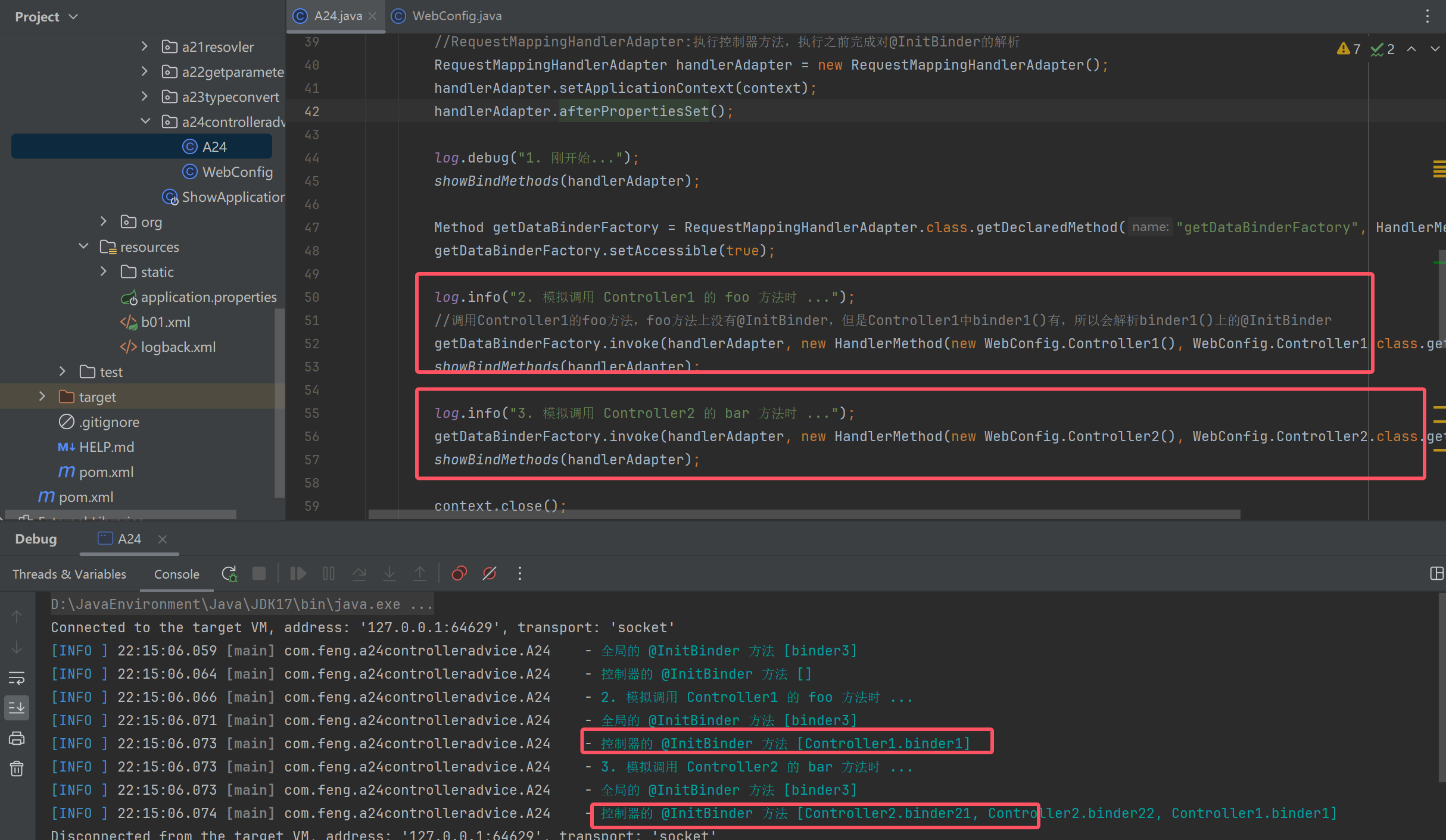
Task: Open WebConfig class in project tree
Action: [x=228, y=171]
